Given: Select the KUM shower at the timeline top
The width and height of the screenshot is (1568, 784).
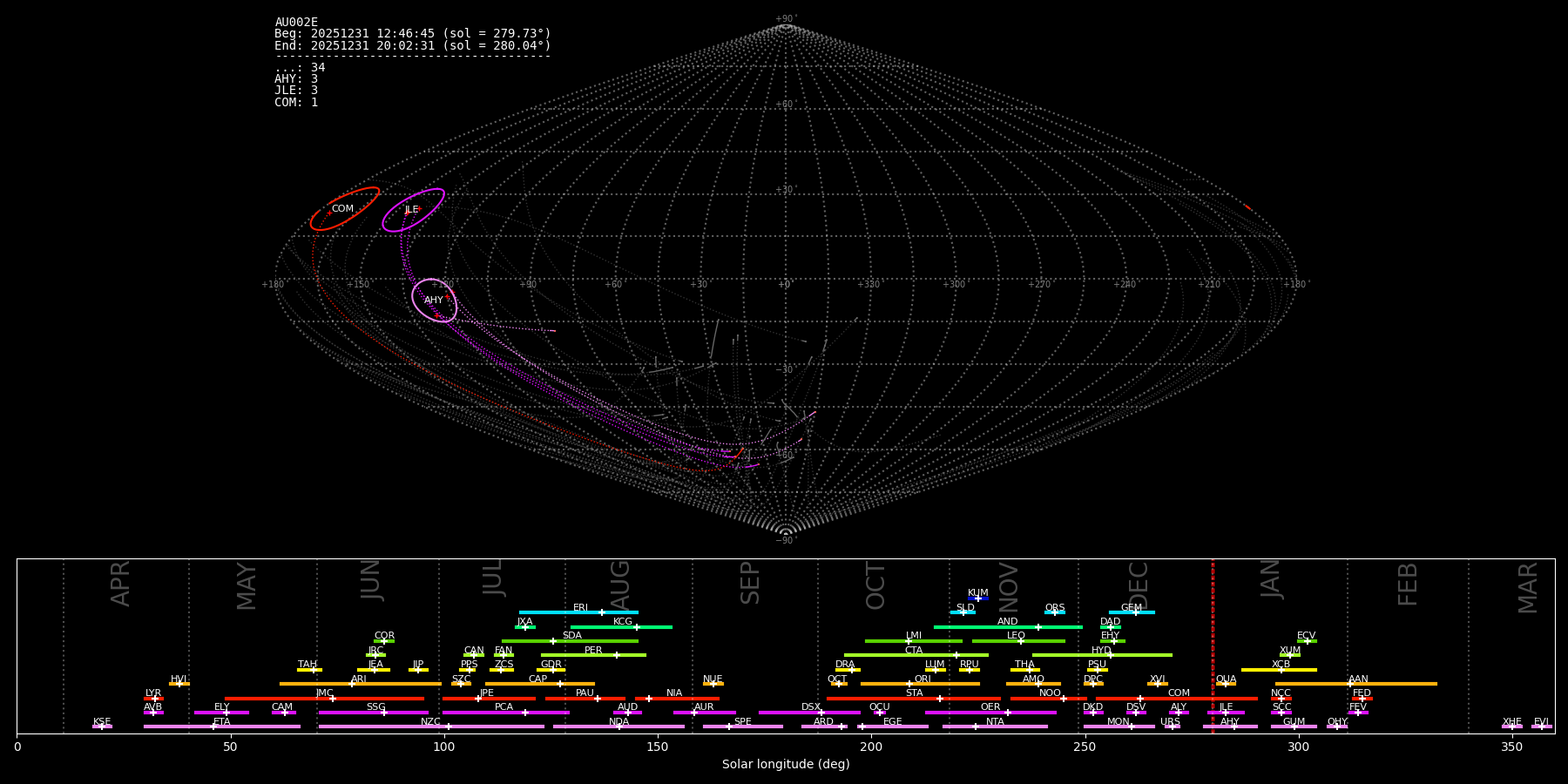Looking at the screenshot, I should coord(978,598).
